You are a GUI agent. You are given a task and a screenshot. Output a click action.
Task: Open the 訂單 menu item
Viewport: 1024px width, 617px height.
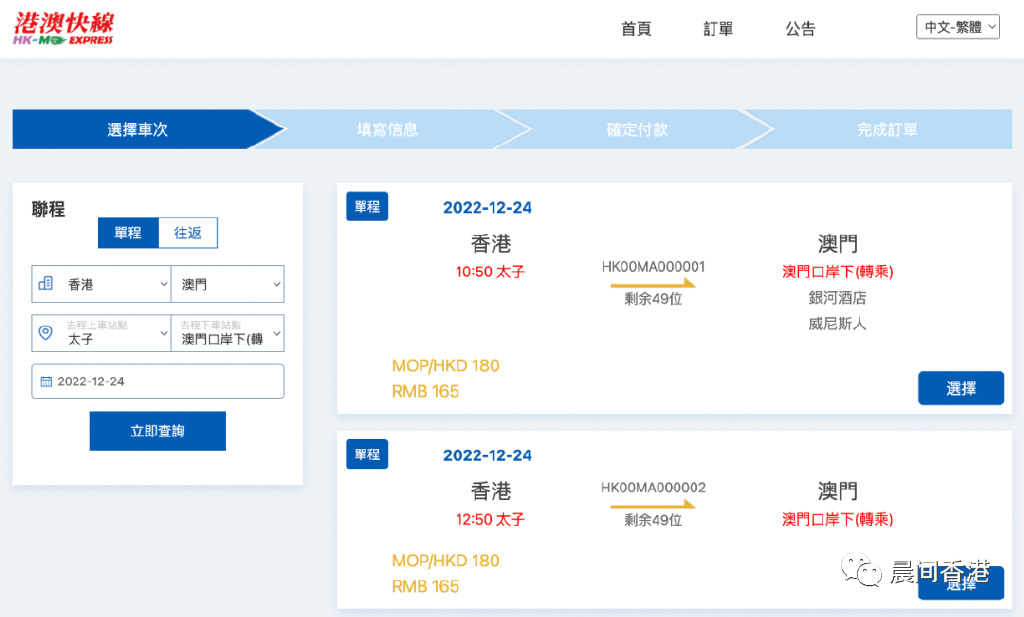tap(718, 29)
